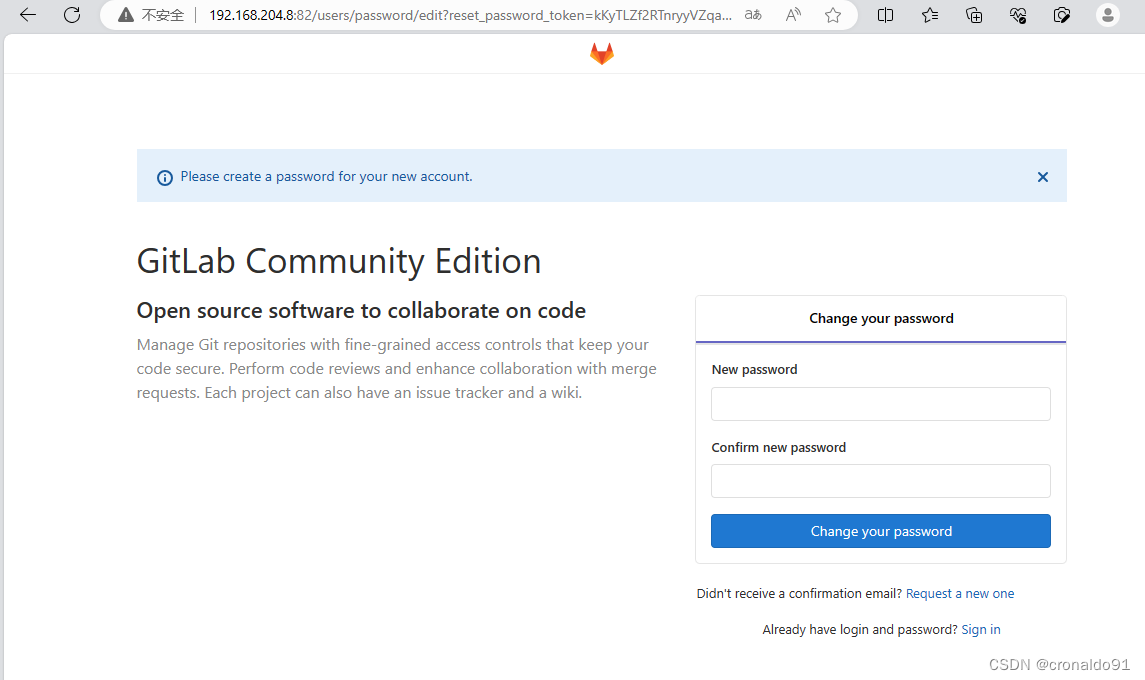This screenshot has height=680, width=1145.
Task: Click the '不安全' security label
Action: pos(163,15)
